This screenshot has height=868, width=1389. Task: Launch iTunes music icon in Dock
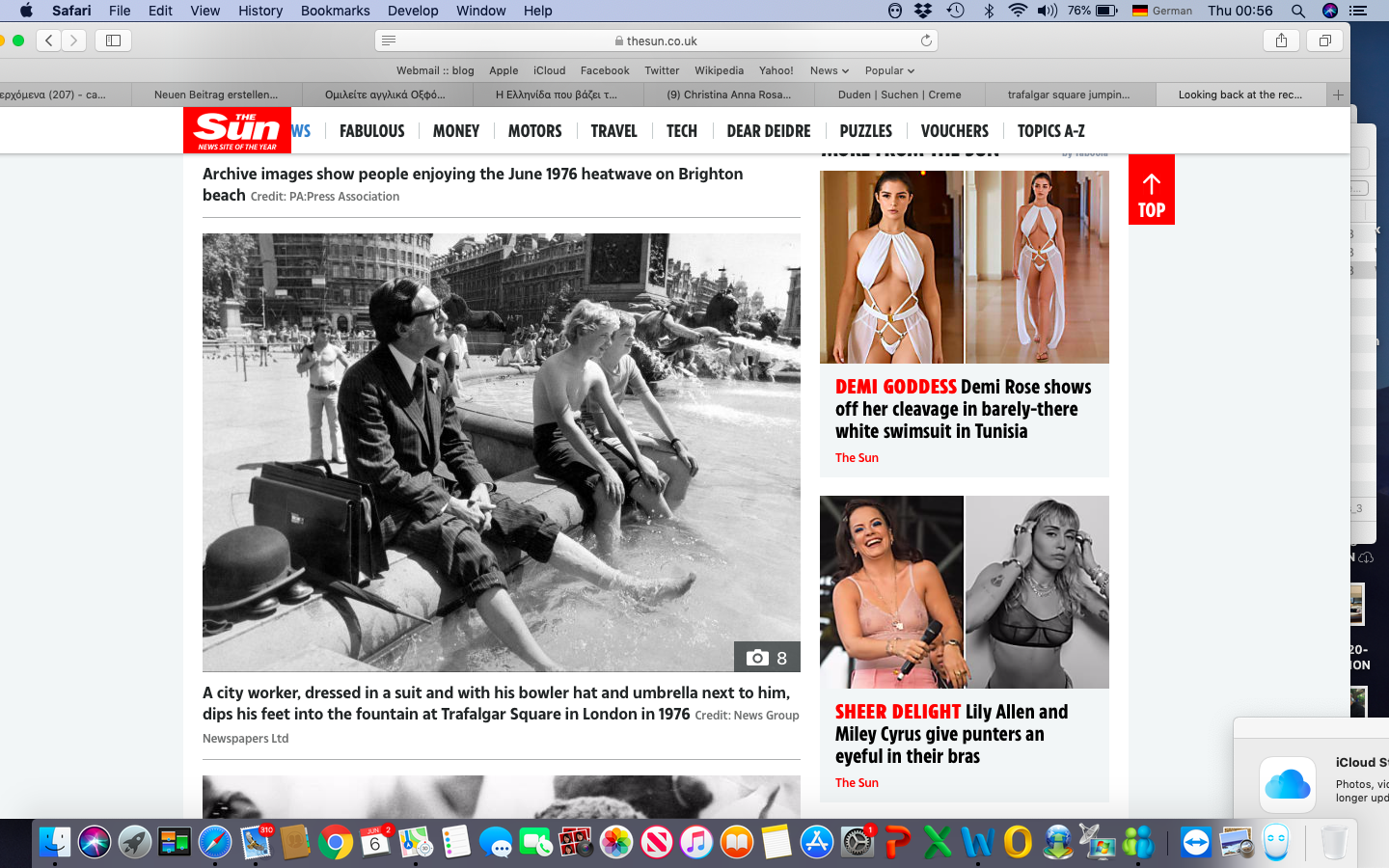[x=695, y=842]
